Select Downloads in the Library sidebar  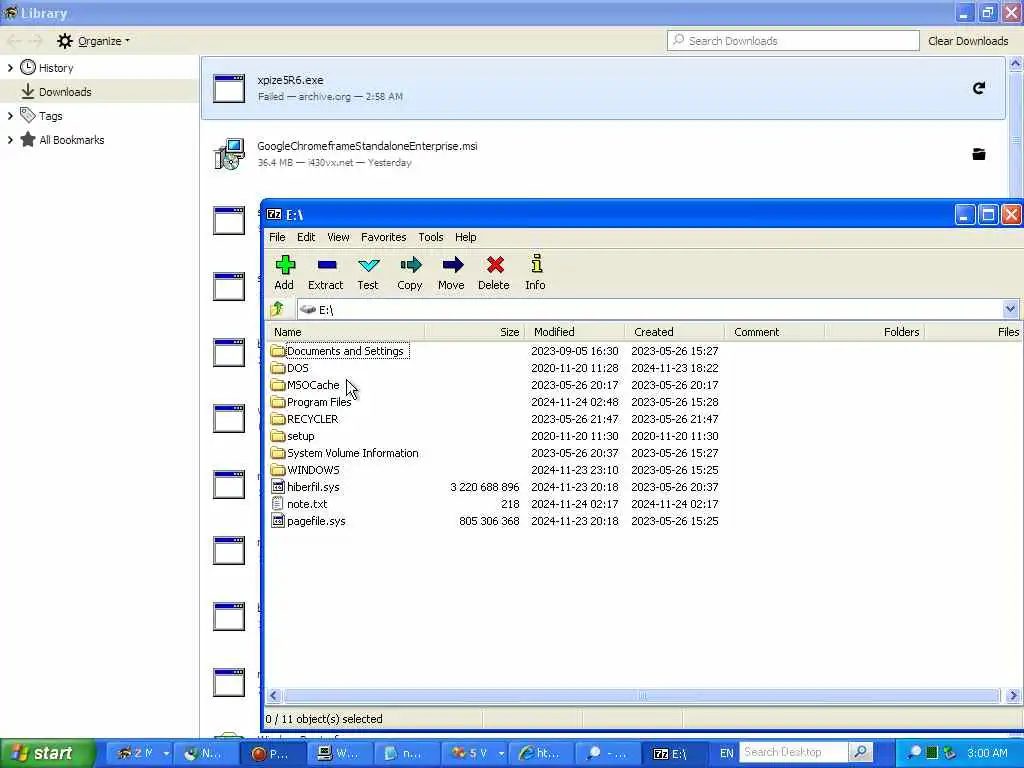point(99,91)
